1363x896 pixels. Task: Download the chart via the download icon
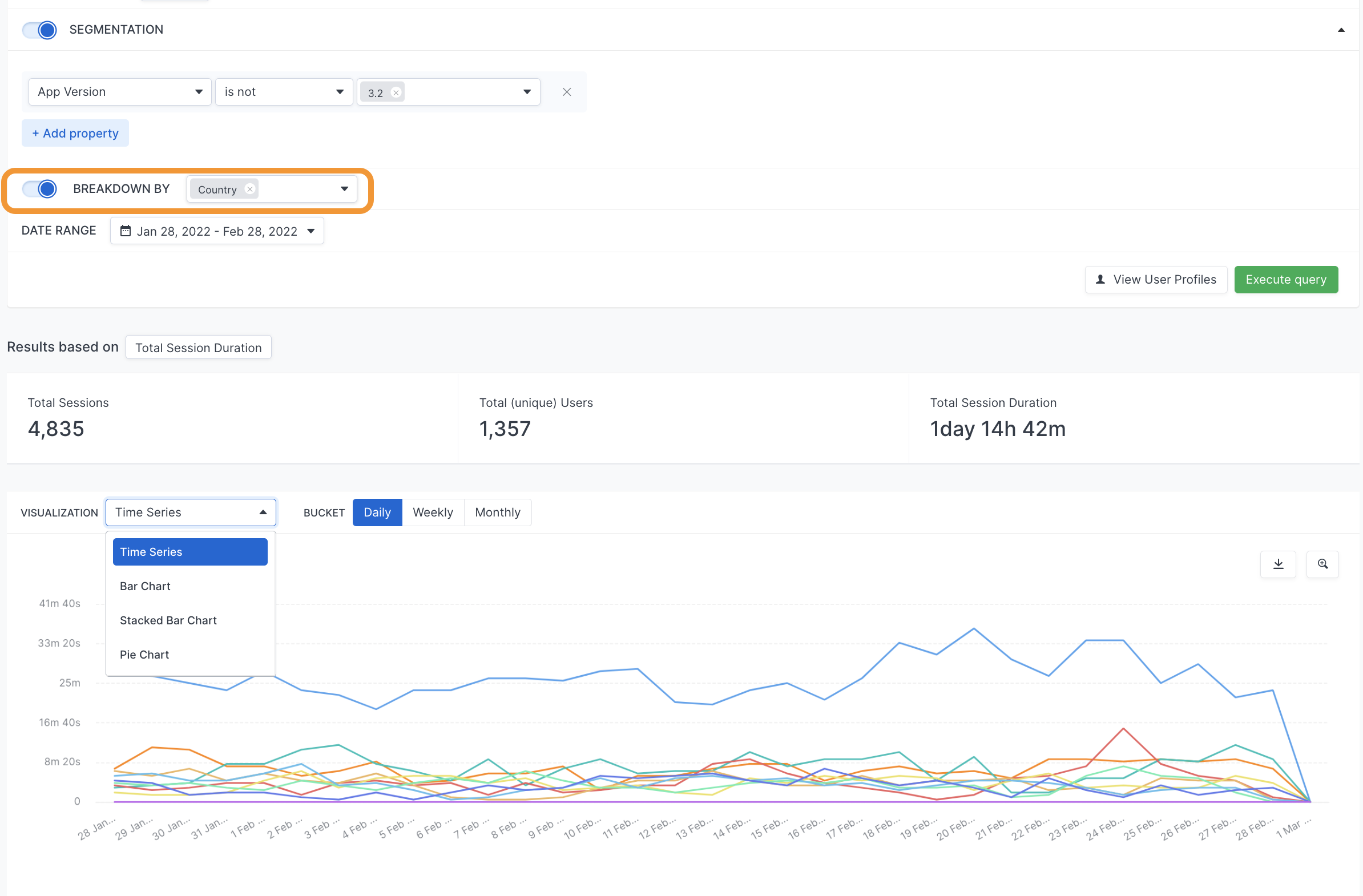coord(1277,564)
